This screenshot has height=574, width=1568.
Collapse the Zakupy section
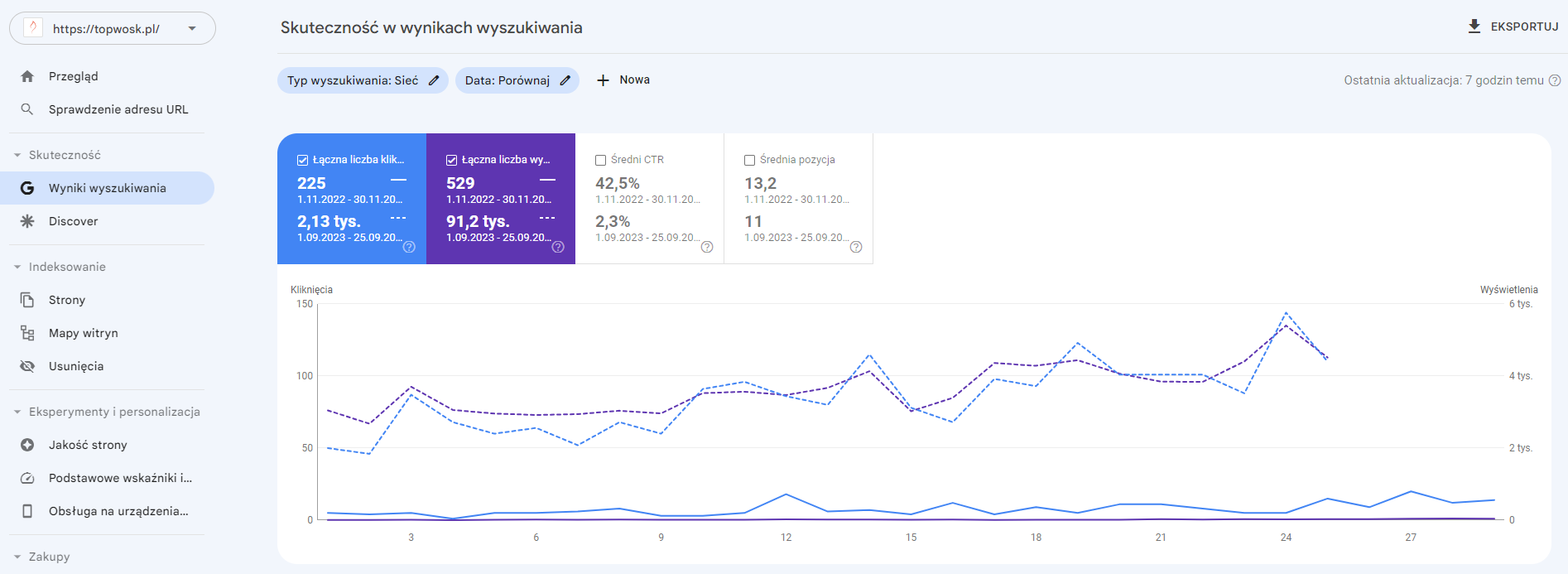[x=17, y=557]
